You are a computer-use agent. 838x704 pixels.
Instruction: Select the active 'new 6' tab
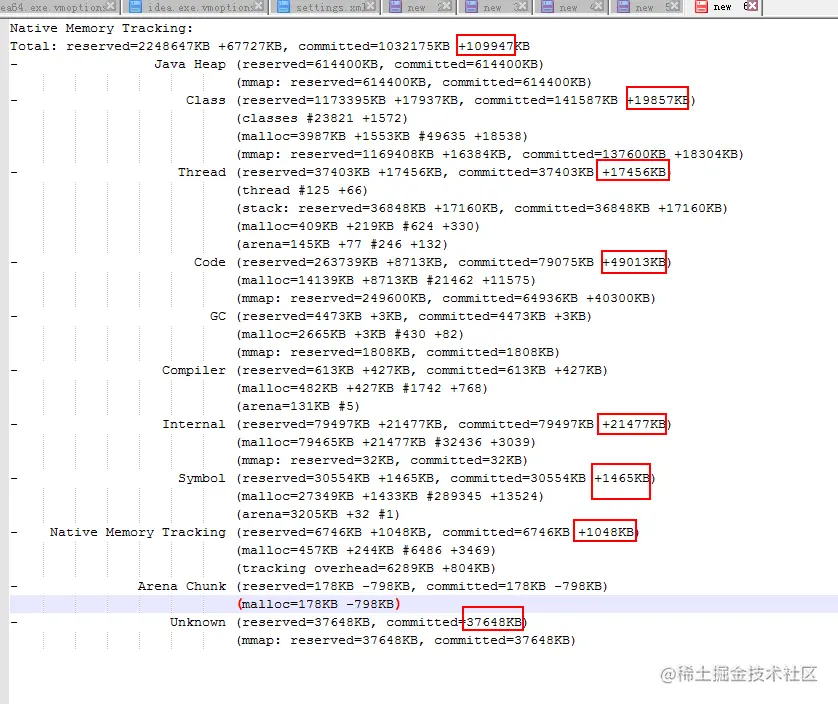coord(723,7)
